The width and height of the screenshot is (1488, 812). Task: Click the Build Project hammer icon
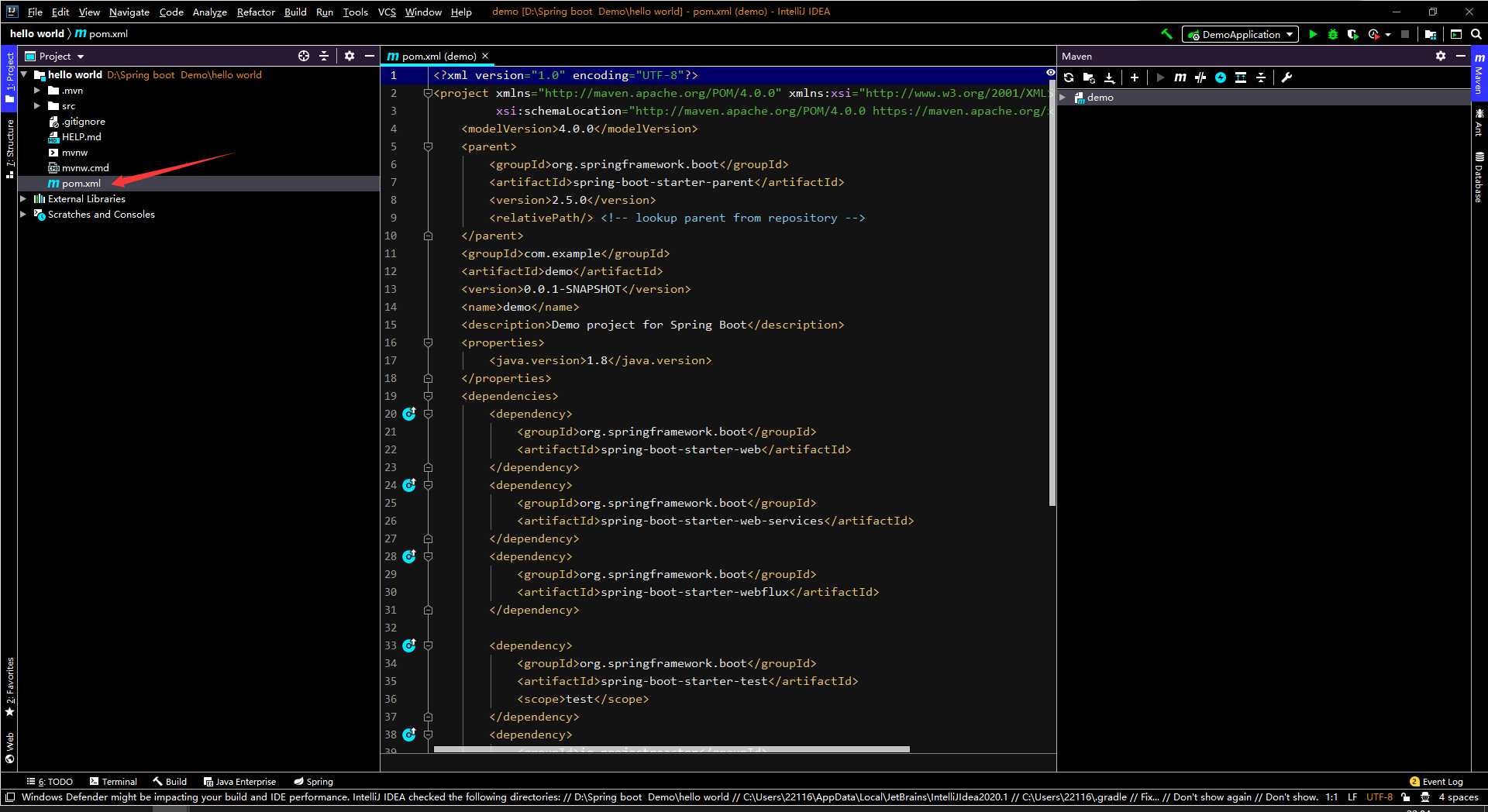coord(1166,34)
